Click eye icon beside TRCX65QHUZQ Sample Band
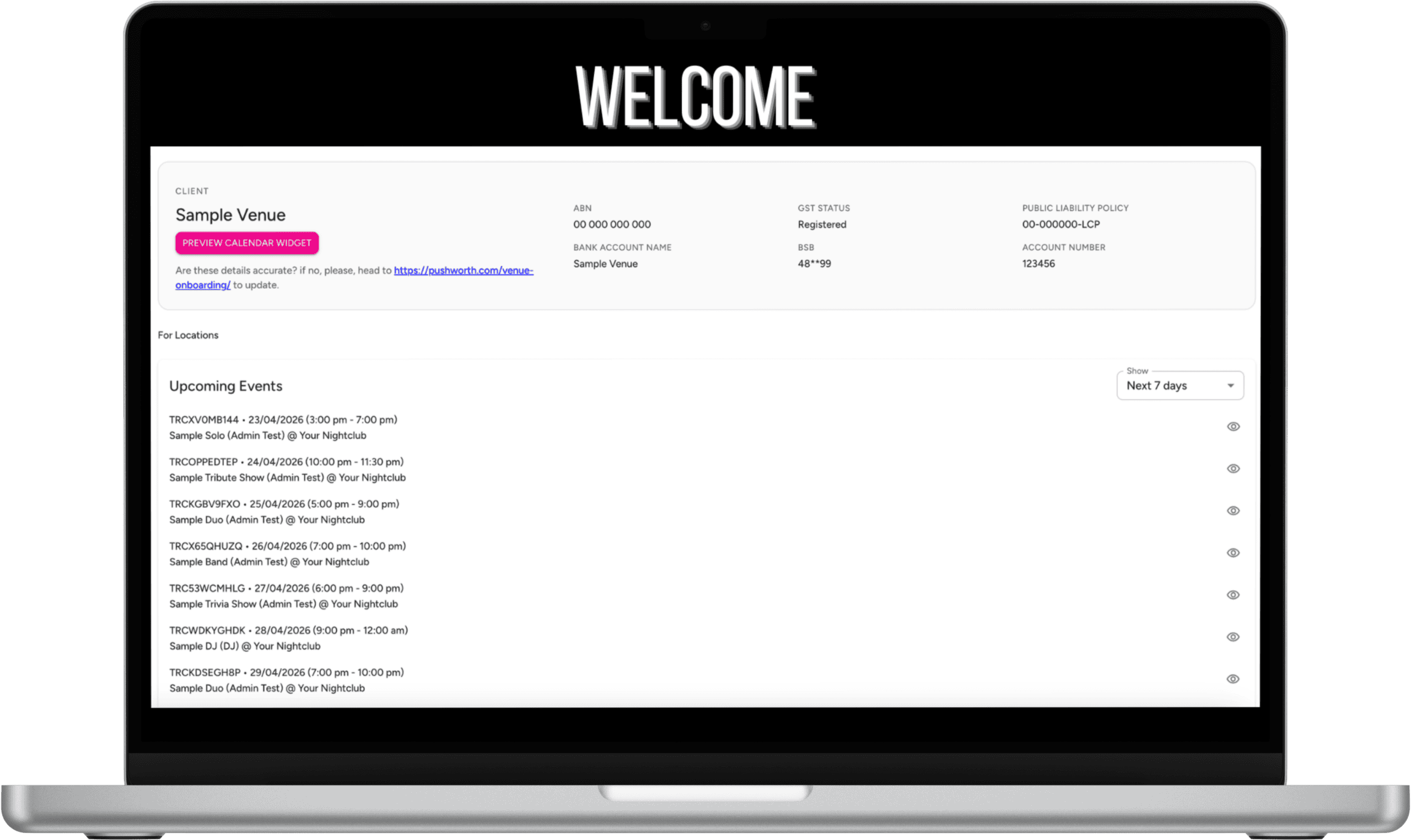Viewport: 1411px width, 840px height. coord(1233,553)
